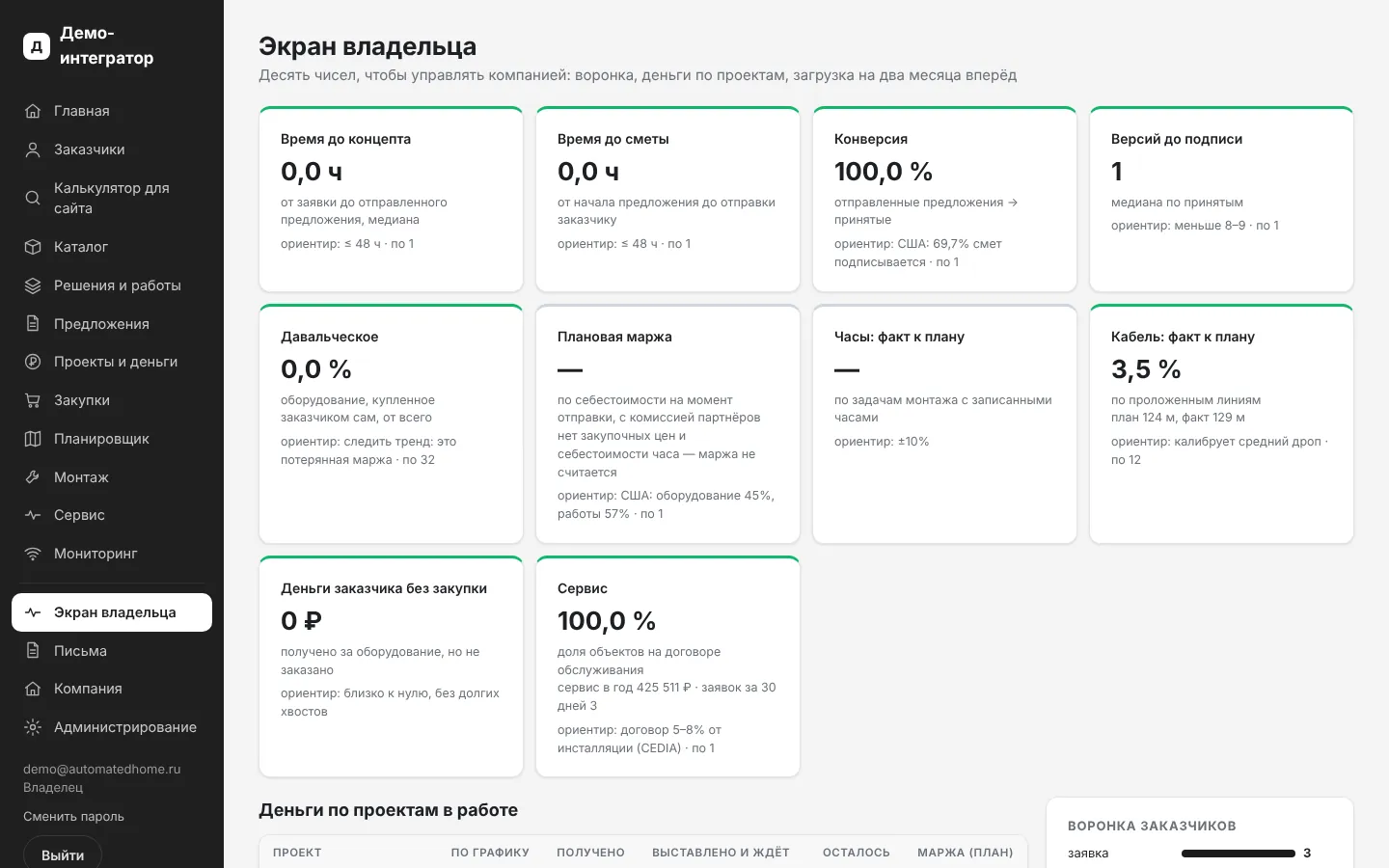The image size is (1389, 868).
Task: Click the Конверсия 100,0 % card
Action: pyautogui.click(x=944, y=199)
